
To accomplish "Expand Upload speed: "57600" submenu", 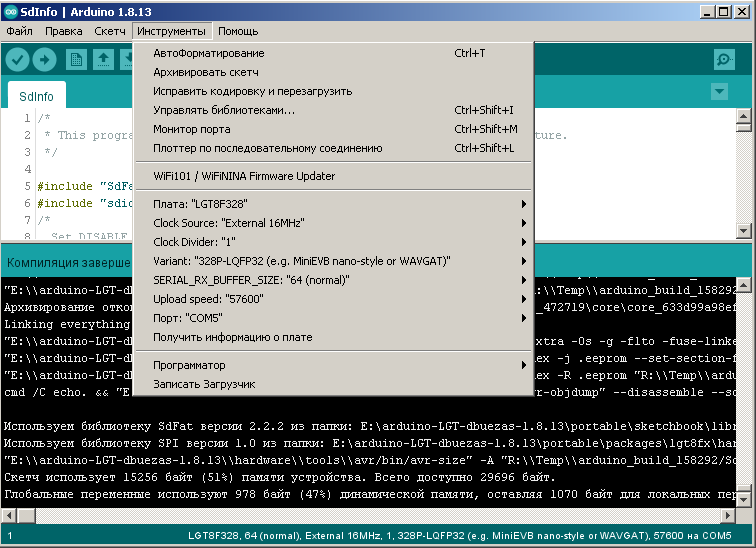I will click(x=333, y=299).
